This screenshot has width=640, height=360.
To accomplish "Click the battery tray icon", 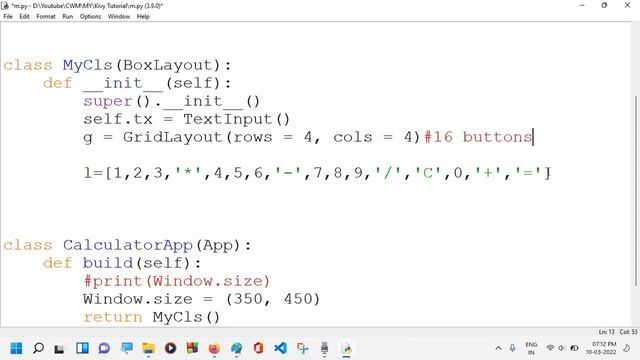I will coord(574,348).
